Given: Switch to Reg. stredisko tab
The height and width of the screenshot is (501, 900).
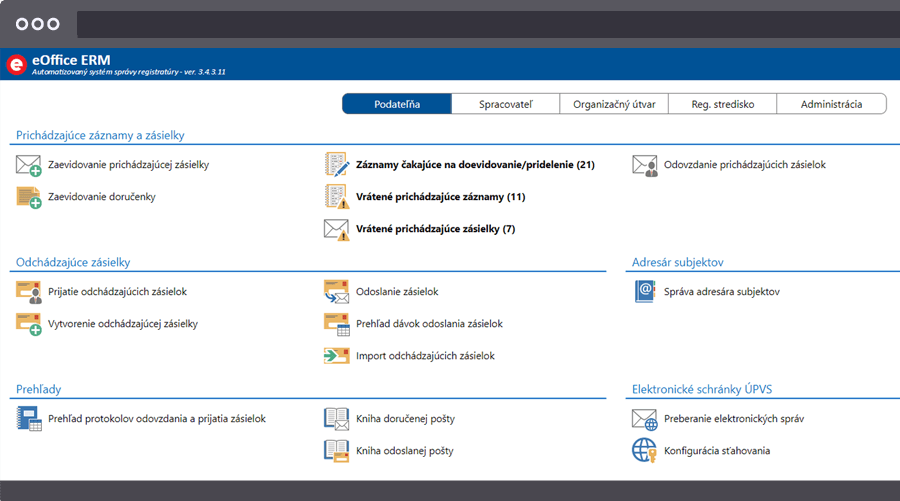Looking at the screenshot, I should pyautogui.click(x=723, y=104).
